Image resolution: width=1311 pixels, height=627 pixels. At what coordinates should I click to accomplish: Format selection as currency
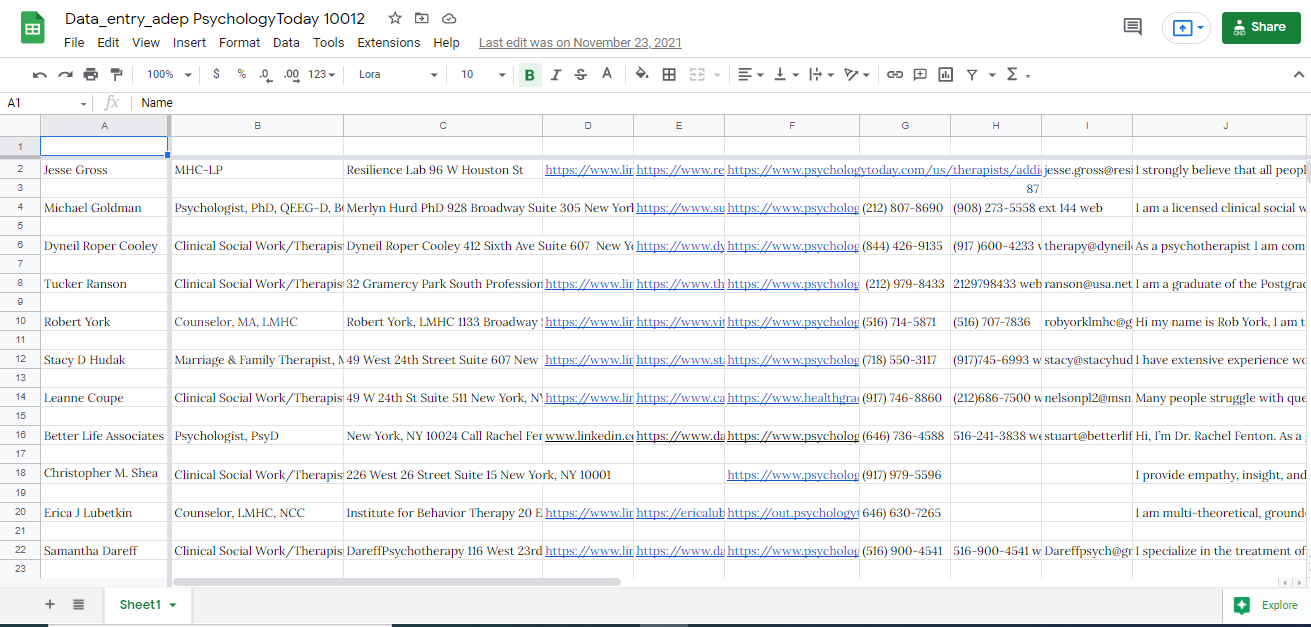coord(216,74)
